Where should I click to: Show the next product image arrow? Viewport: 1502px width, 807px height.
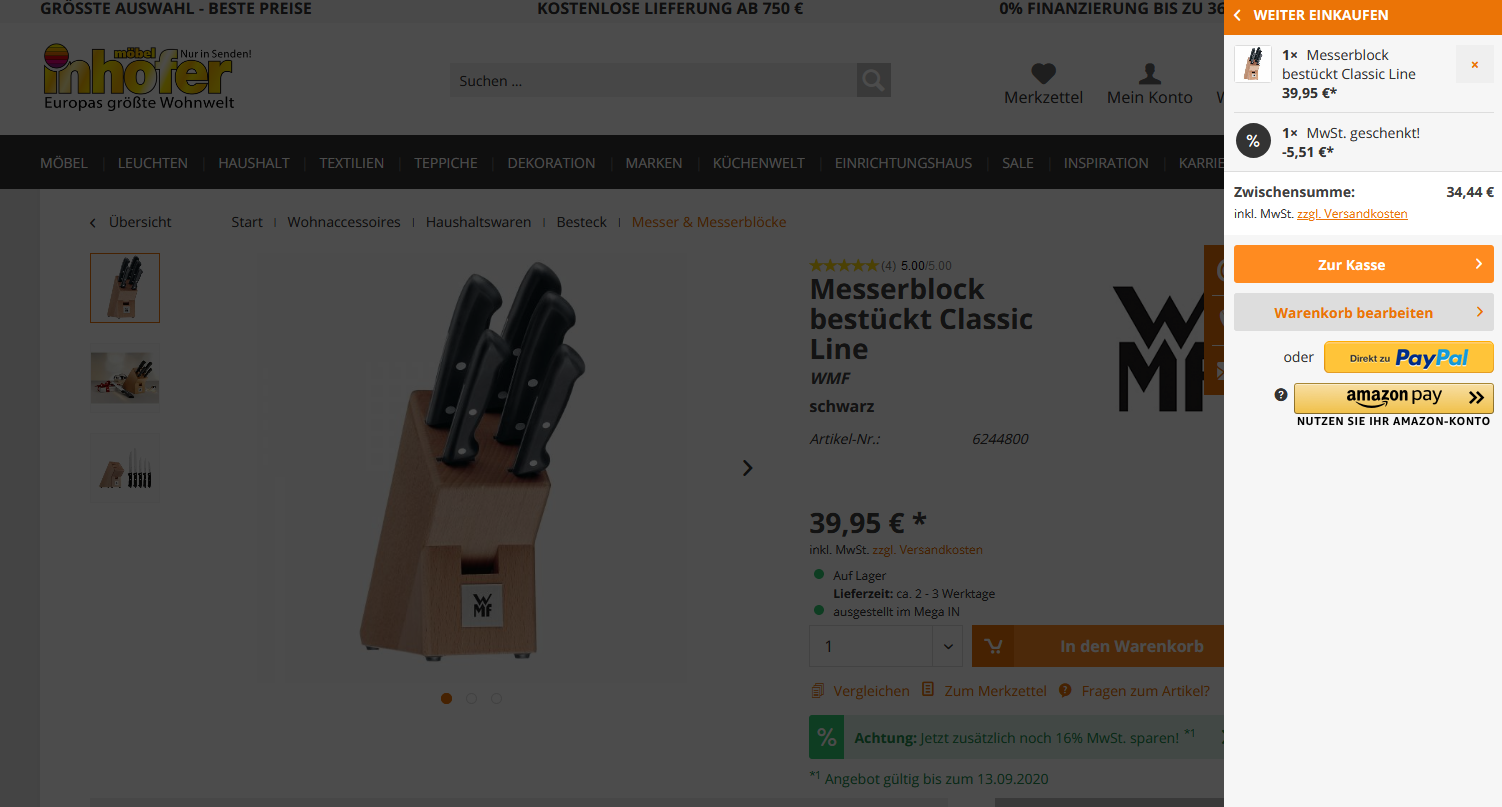coord(747,468)
